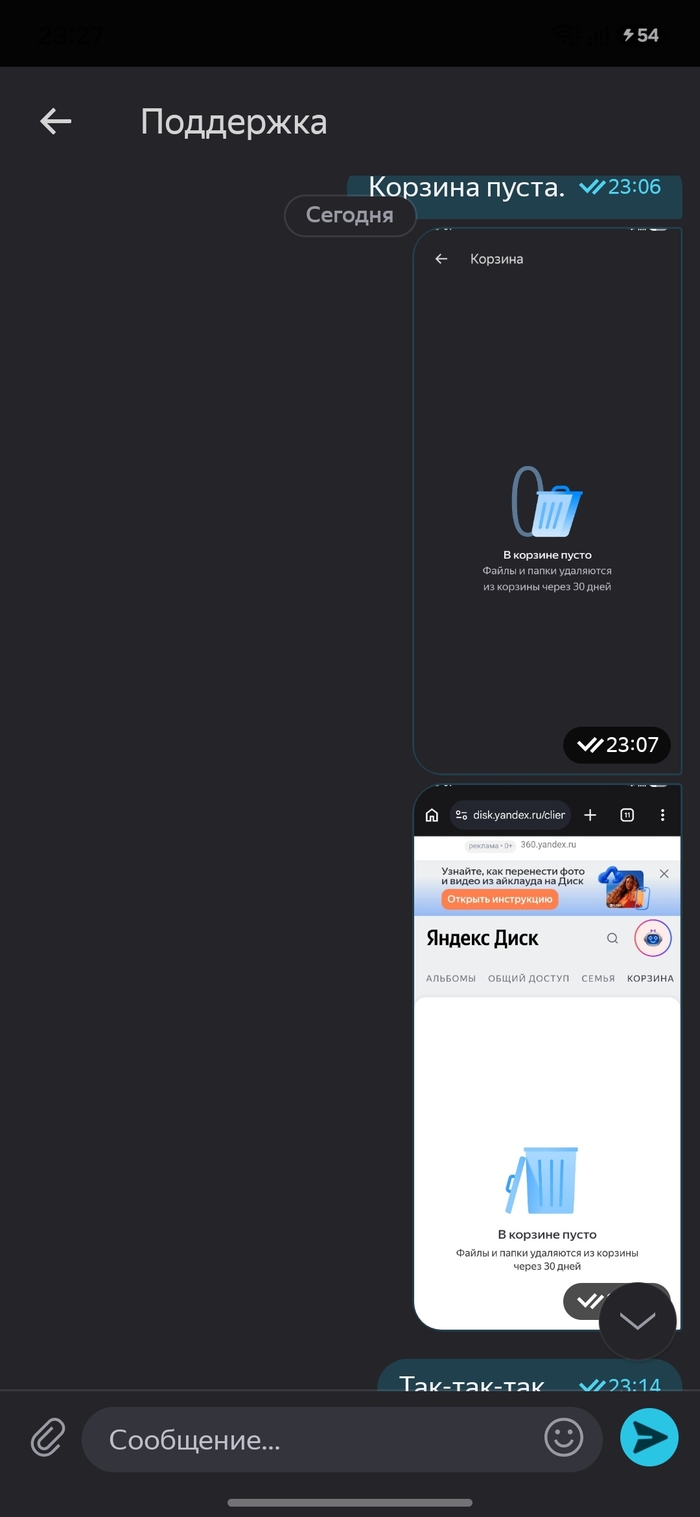Tap the blue trash bin in white screenshot

(x=542, y=1180)
